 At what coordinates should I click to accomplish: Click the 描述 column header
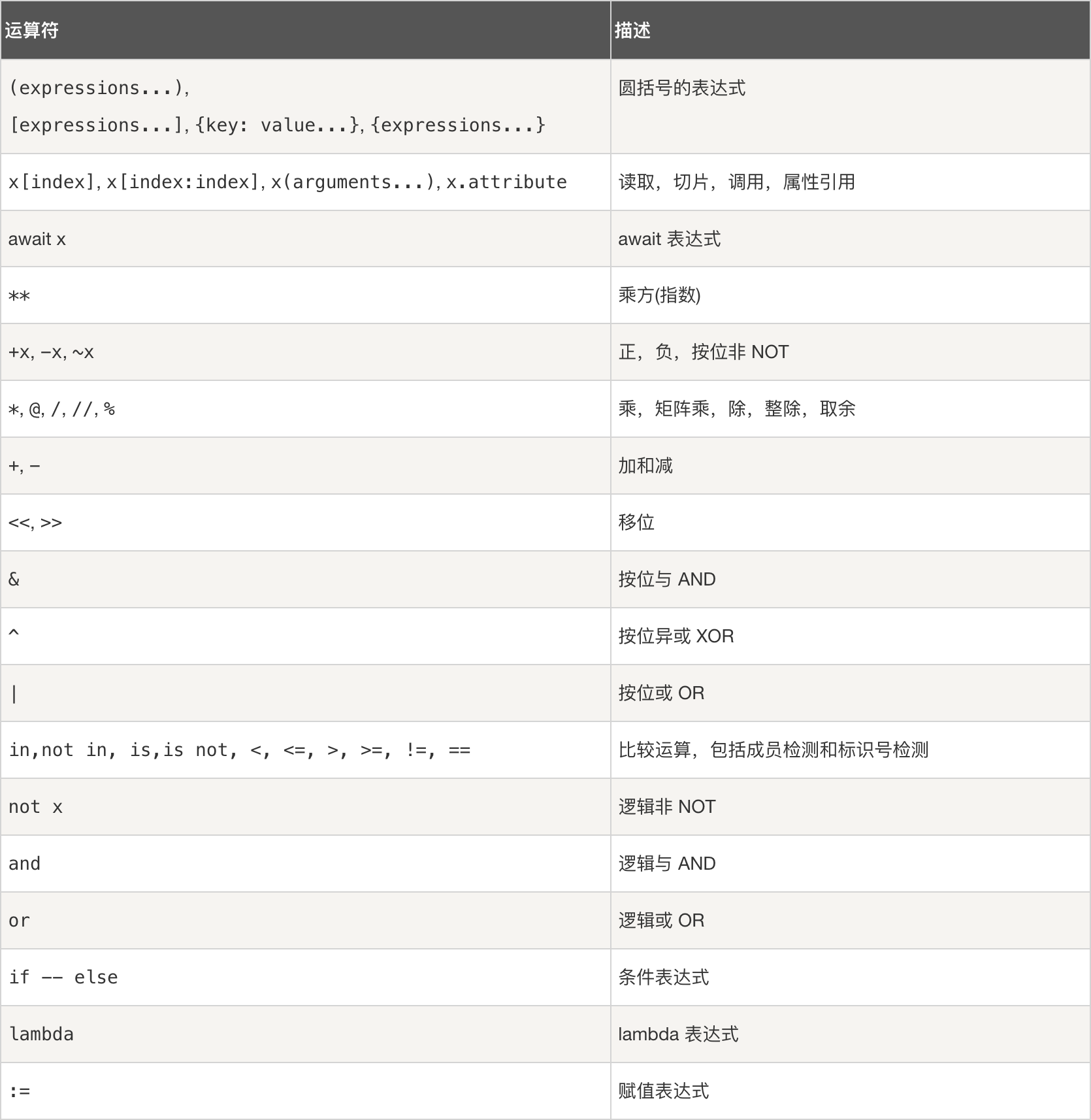pyautogui.click(x=632, y=31)
